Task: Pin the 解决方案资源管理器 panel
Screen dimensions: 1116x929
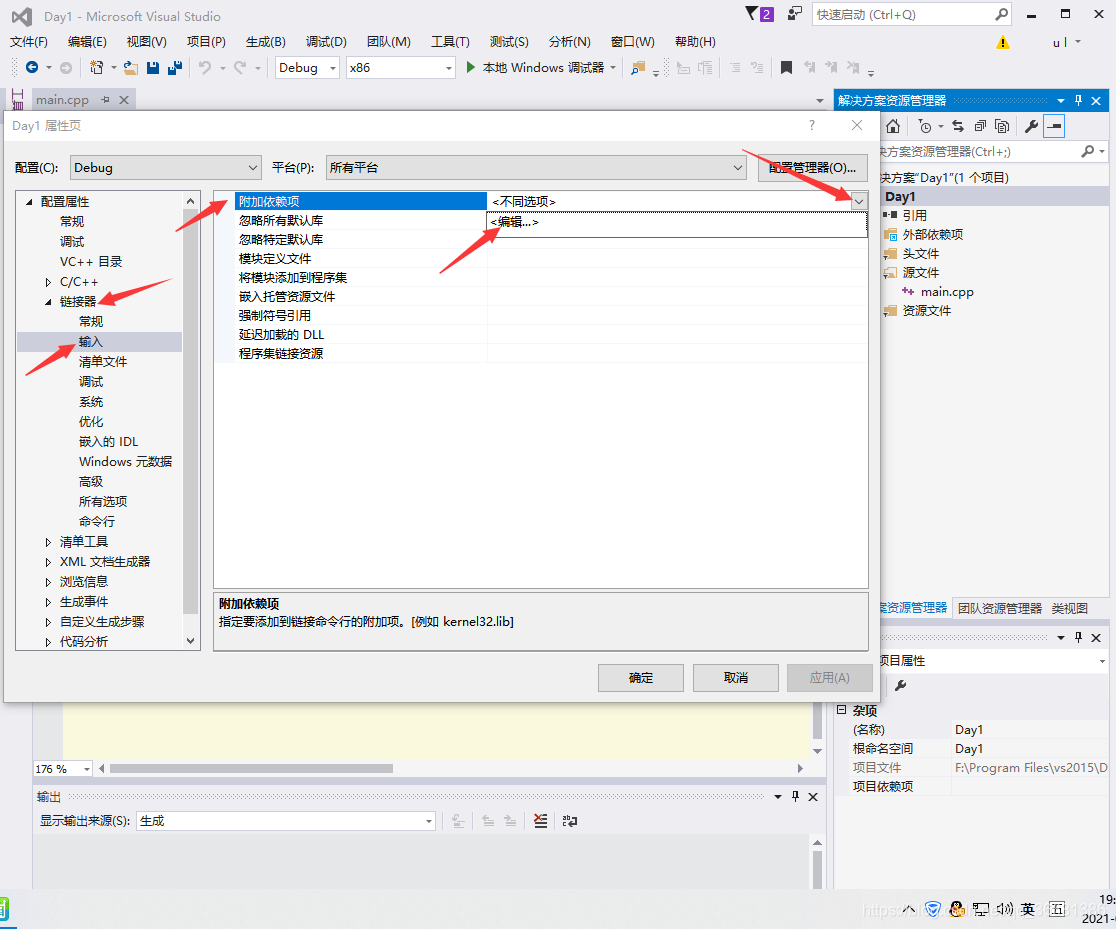Action: click(x=1078, y=100)
